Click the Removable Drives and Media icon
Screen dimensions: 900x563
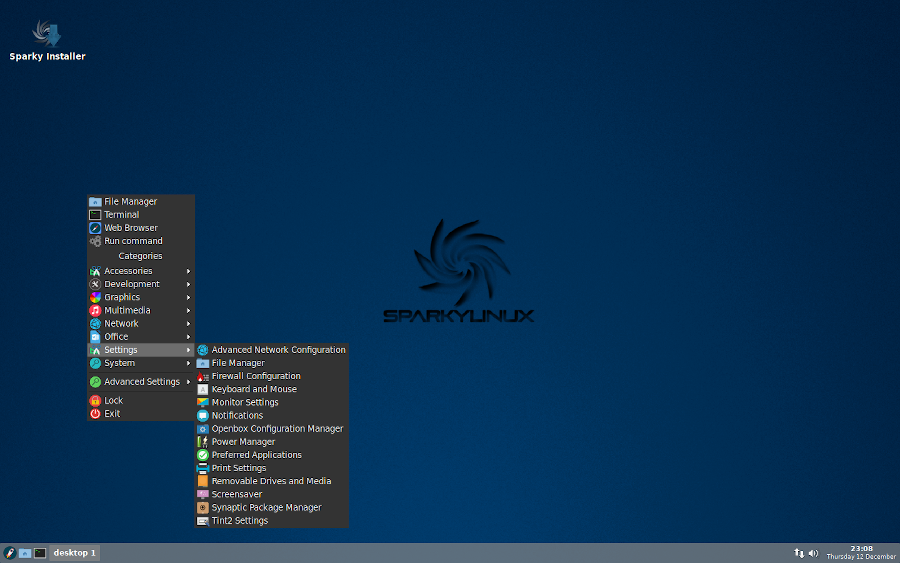(x=203, y=482)
